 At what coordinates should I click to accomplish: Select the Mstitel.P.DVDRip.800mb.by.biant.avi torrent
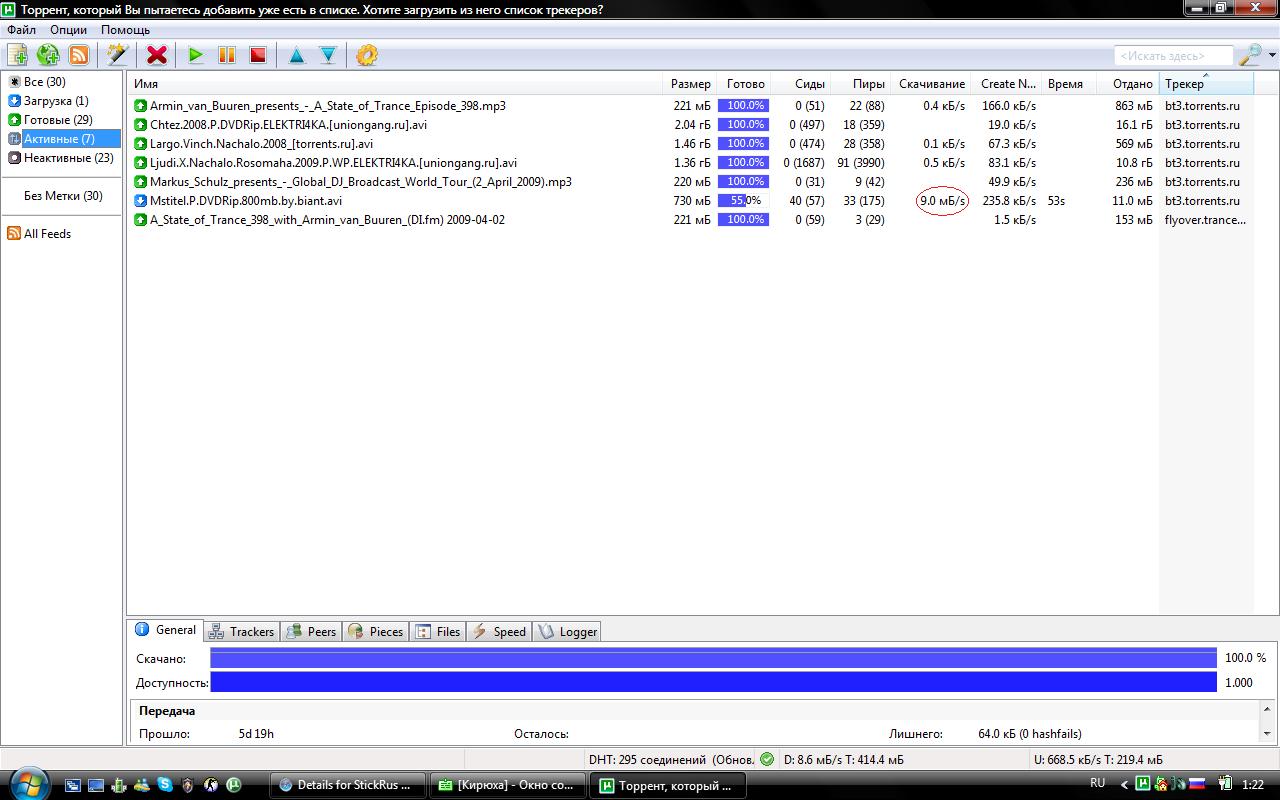pyautogui.click(x=246, y=201)
